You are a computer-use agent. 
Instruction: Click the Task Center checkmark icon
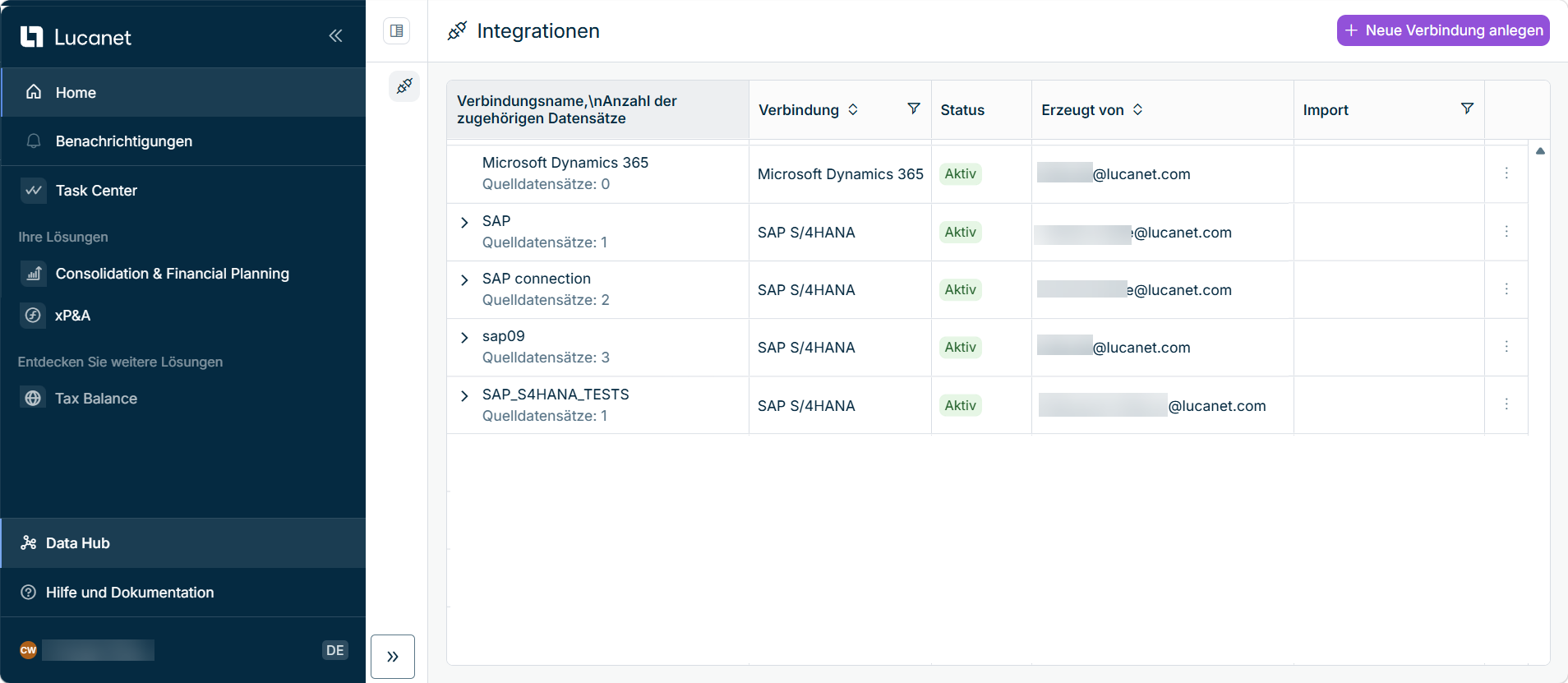click(x=34, y=190)
